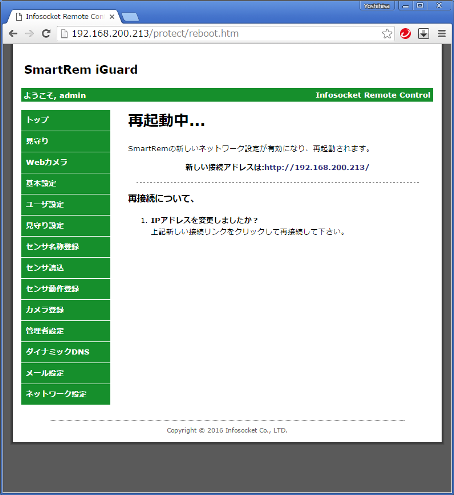This screenshot has height=495, width=454.
Task: Open the red Trend Micro extension icon
Action: 405,34
